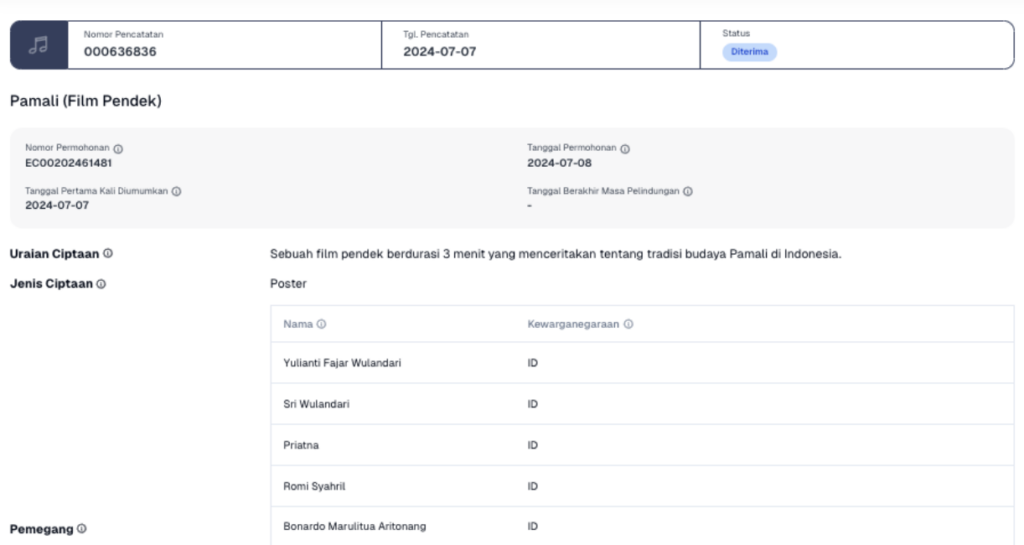Click info icon next to Tanggal Permohonan

coord(625,149)
